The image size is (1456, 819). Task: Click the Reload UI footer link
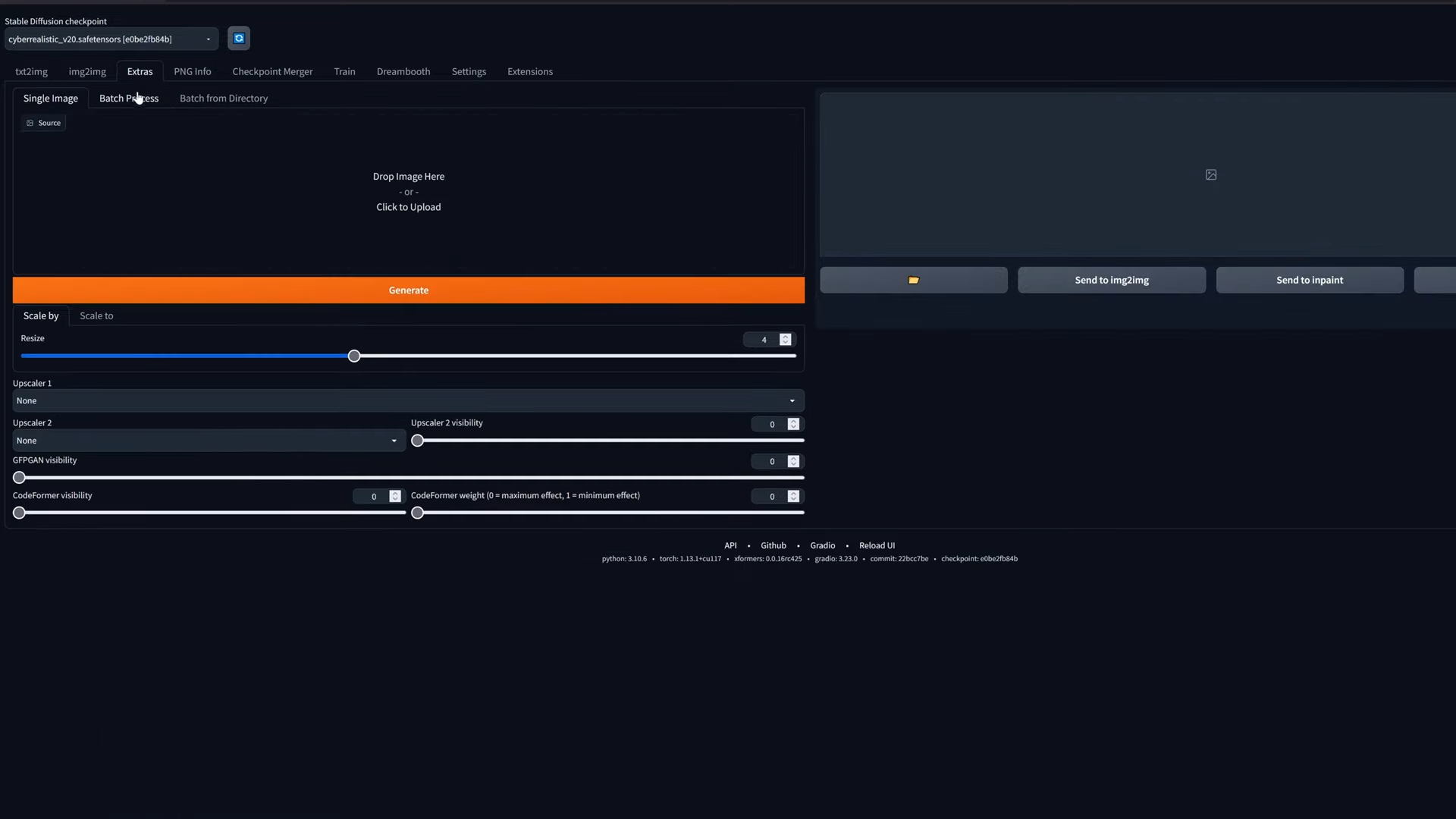(877, 546)
